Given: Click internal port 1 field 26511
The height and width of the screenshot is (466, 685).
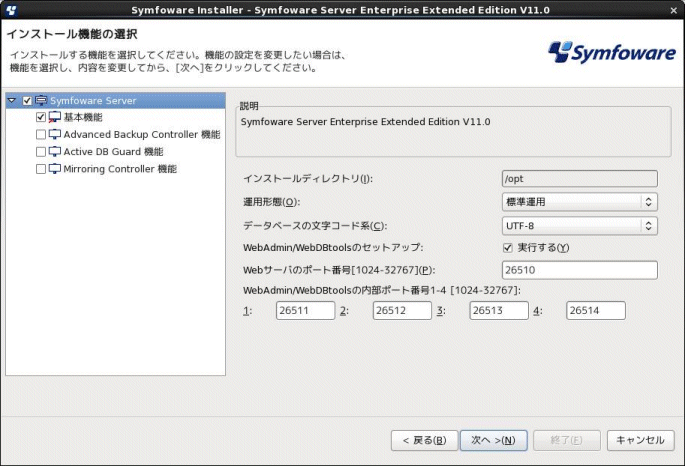Looking at the screenshot, I should 305,311.
